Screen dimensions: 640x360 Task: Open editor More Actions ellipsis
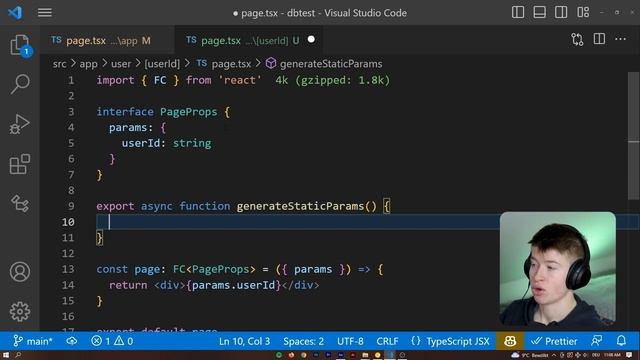tap(620, 39)
